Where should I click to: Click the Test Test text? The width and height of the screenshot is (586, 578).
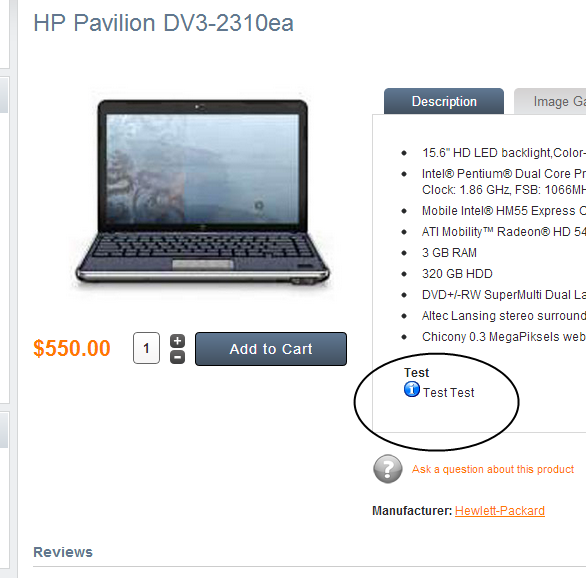click(x=448, y=393)
